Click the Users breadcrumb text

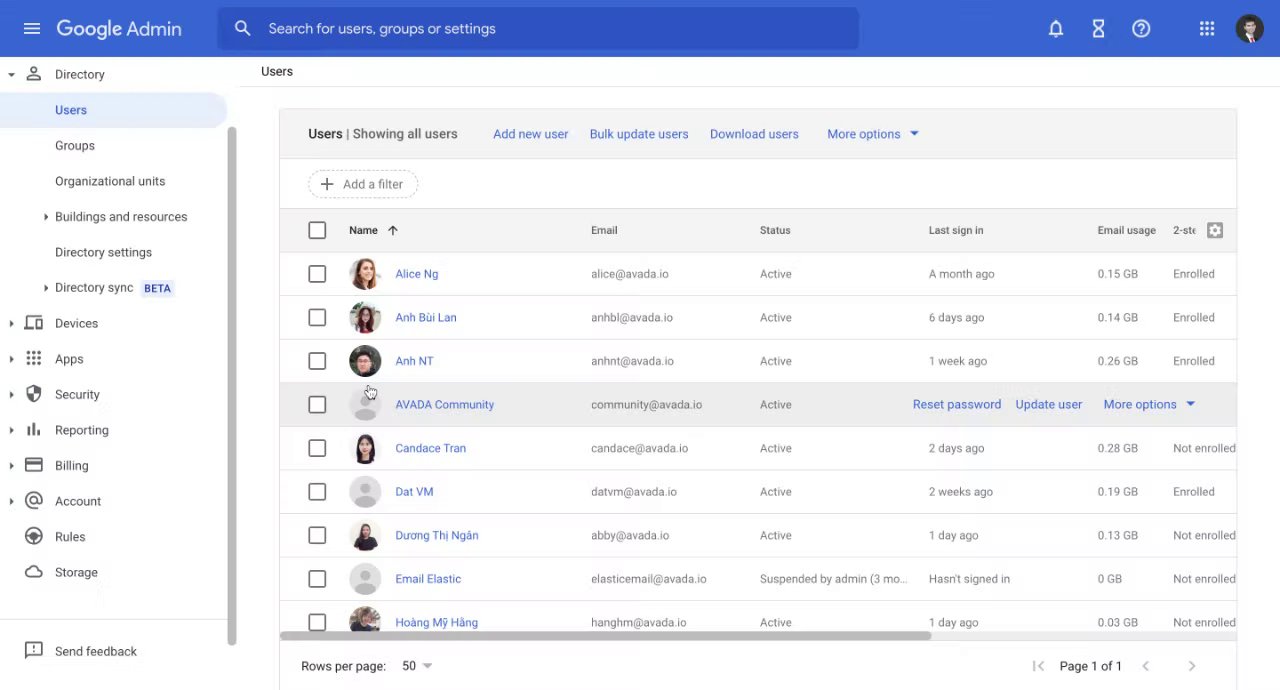coord(277,71)
